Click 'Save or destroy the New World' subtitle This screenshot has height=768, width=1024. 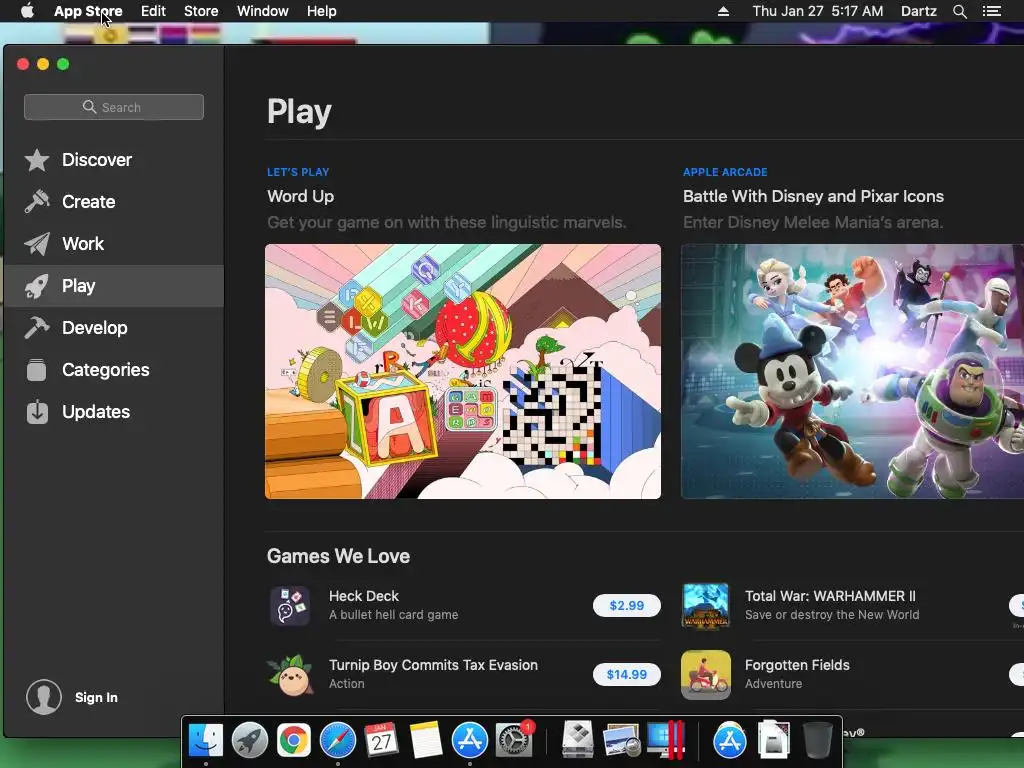click(832, 615)
